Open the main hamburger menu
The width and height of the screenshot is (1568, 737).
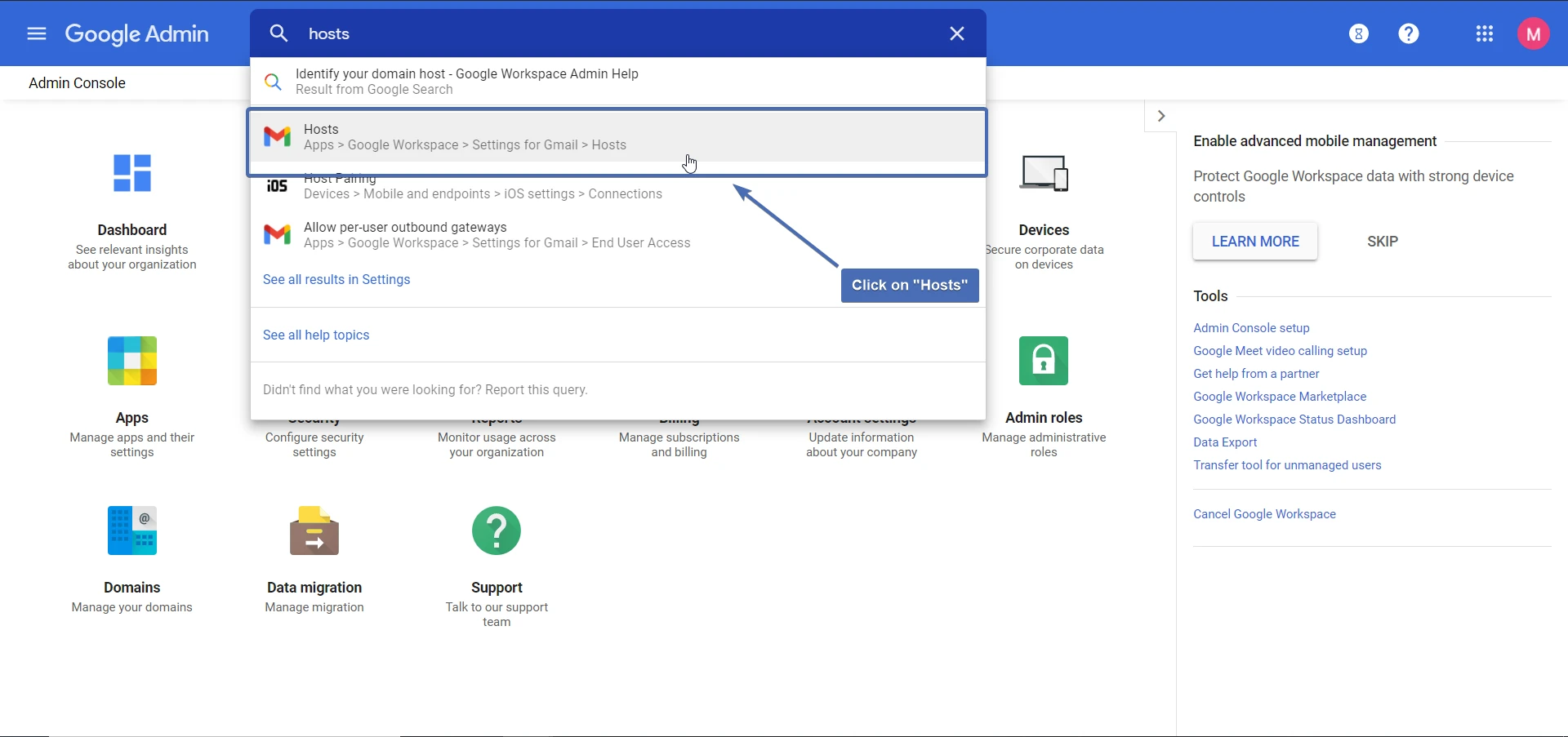click(x=36, y=33)
